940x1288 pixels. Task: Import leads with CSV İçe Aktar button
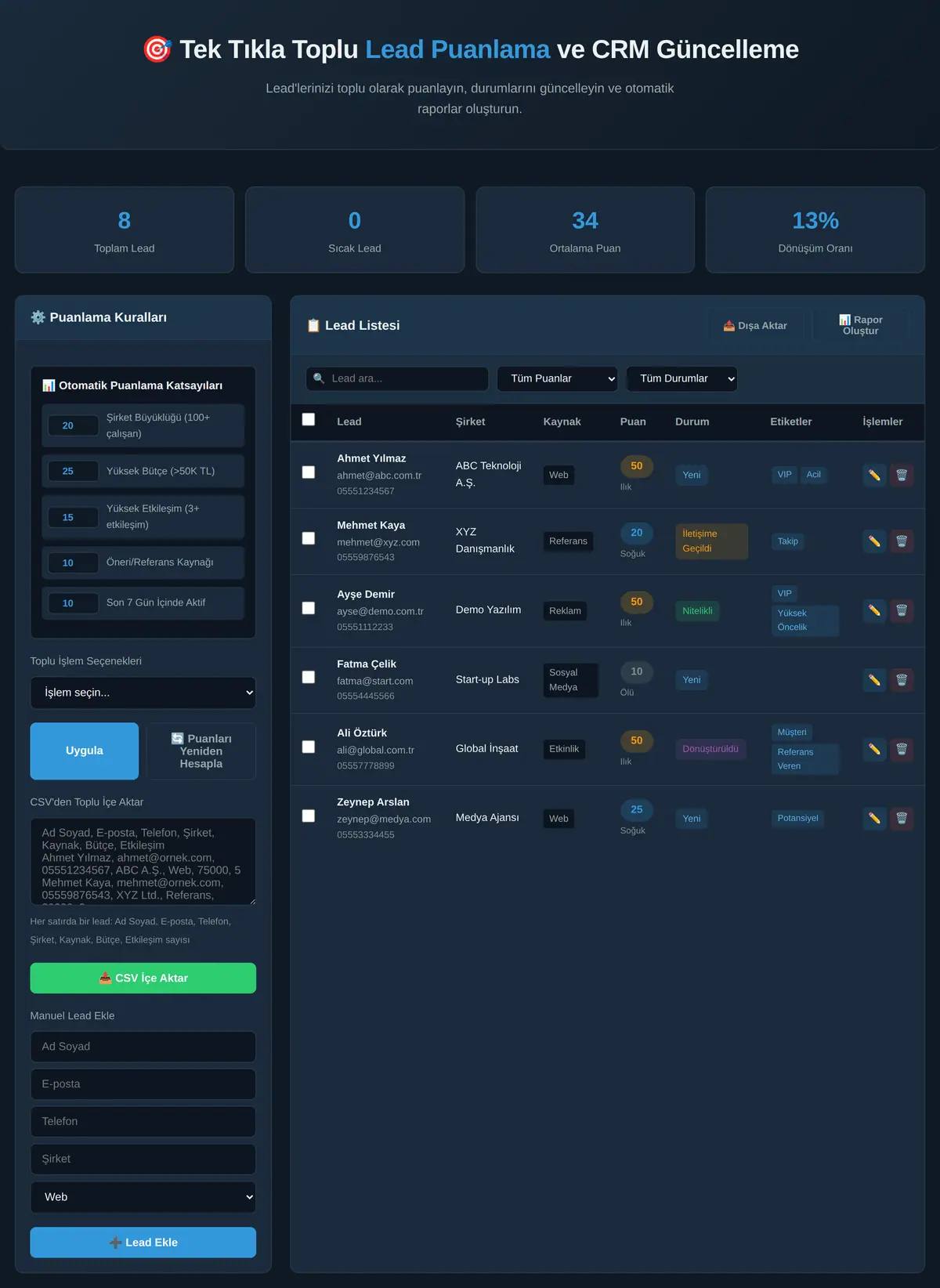(143, 978)
